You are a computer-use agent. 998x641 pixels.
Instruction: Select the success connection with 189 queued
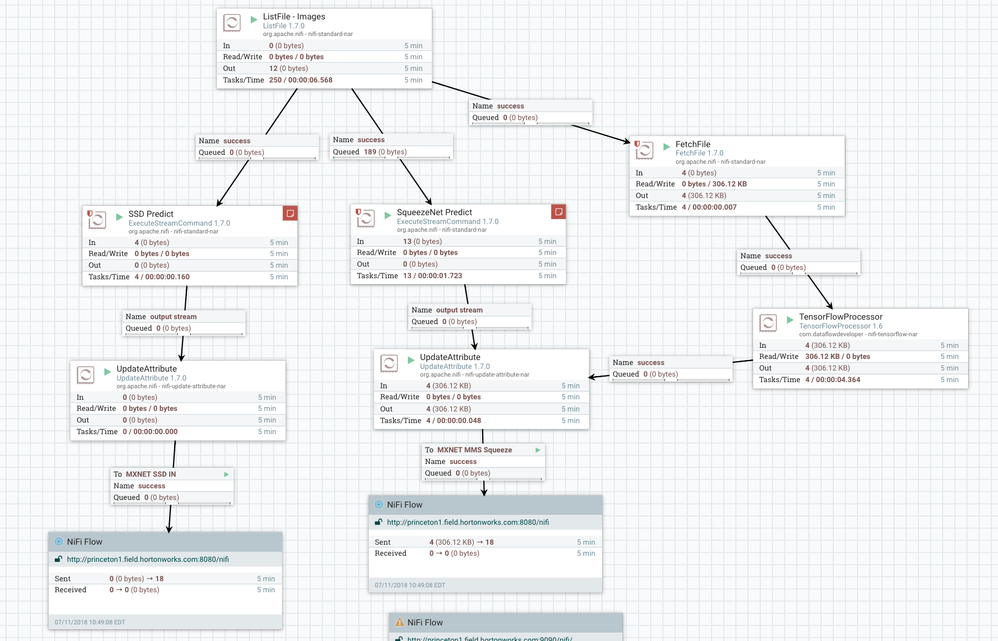point(392,146)
